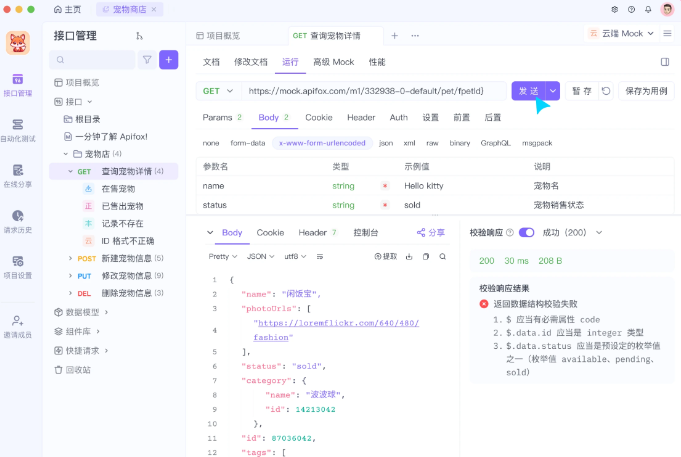Open the Params request tab
This screenshot has height=457, width=681.
pos(222,117)
